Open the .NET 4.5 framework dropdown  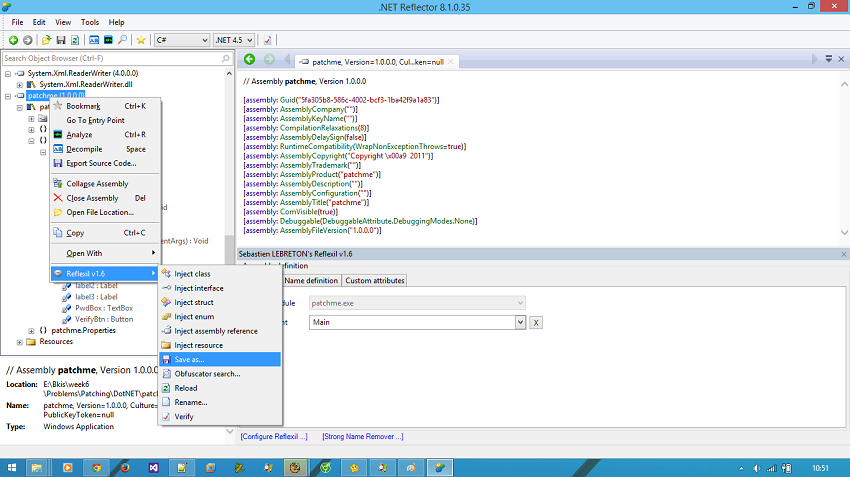(234, 40)
